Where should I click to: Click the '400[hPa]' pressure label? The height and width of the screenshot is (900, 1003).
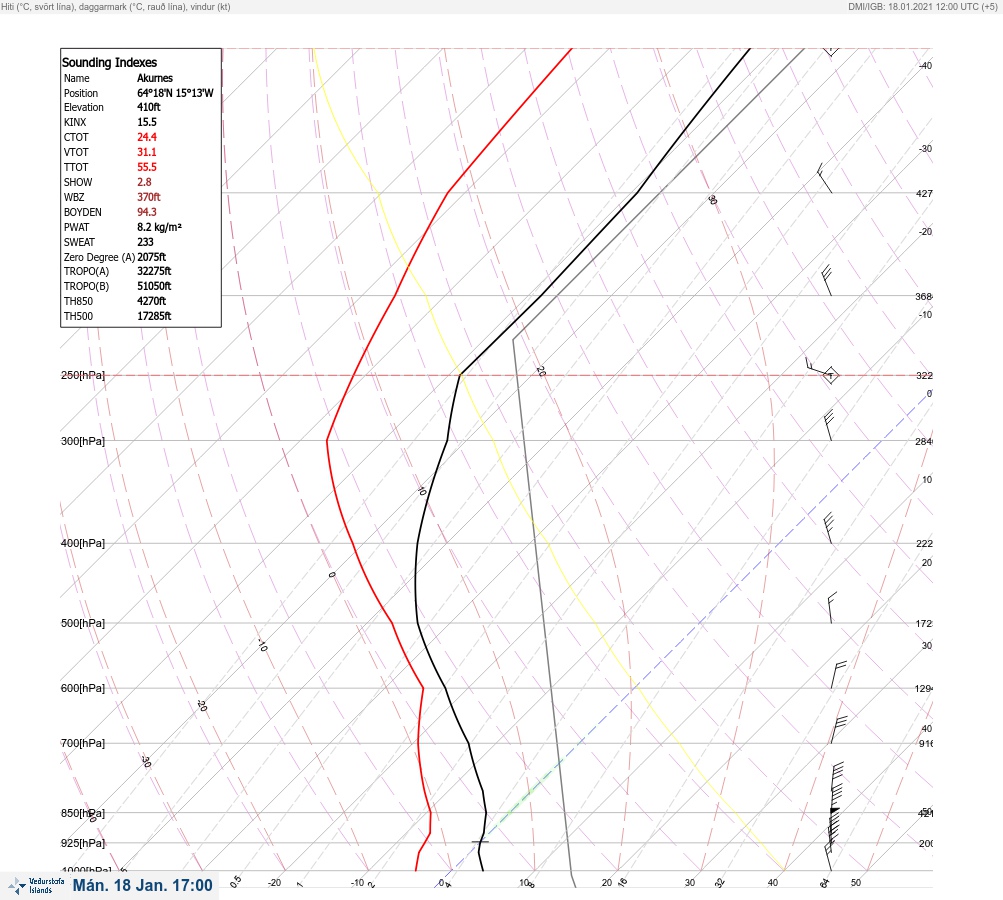coord(83,543)
